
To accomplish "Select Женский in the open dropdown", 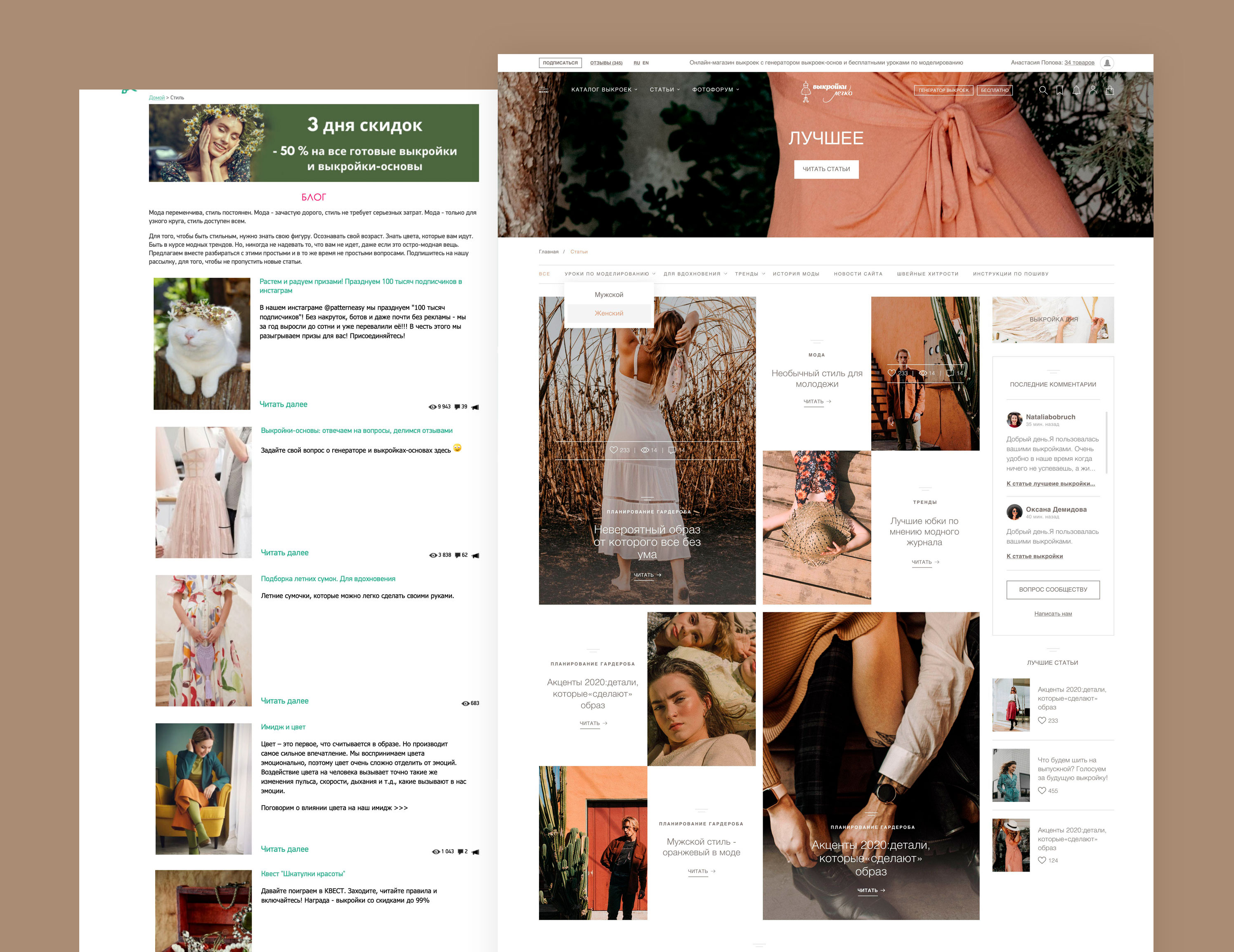I will pos(608,314).
